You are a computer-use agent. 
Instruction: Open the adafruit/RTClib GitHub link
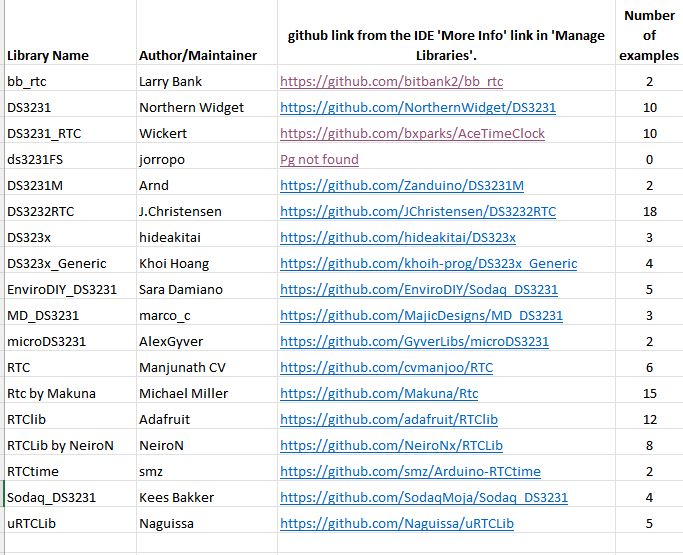389,420
